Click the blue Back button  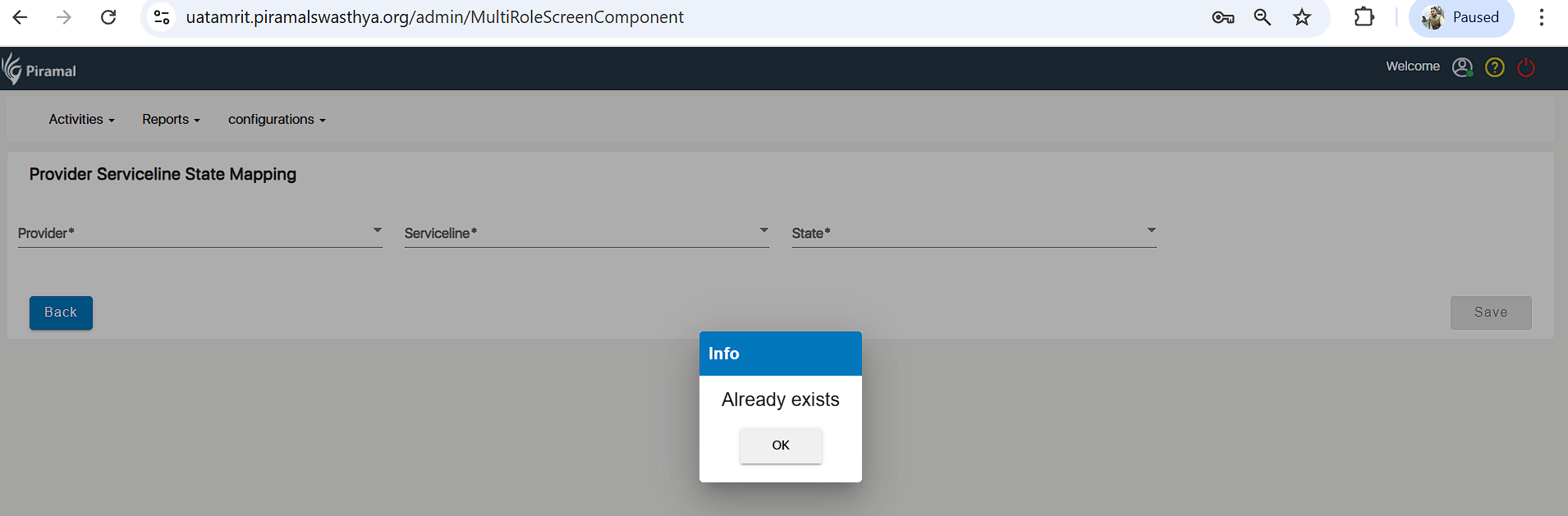(61, 313)
